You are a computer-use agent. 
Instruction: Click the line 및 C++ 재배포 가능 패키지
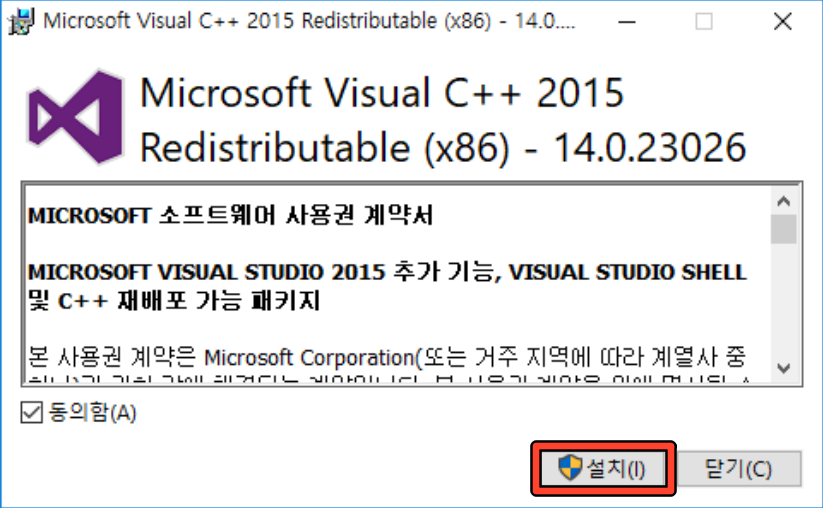coord(174,301)
